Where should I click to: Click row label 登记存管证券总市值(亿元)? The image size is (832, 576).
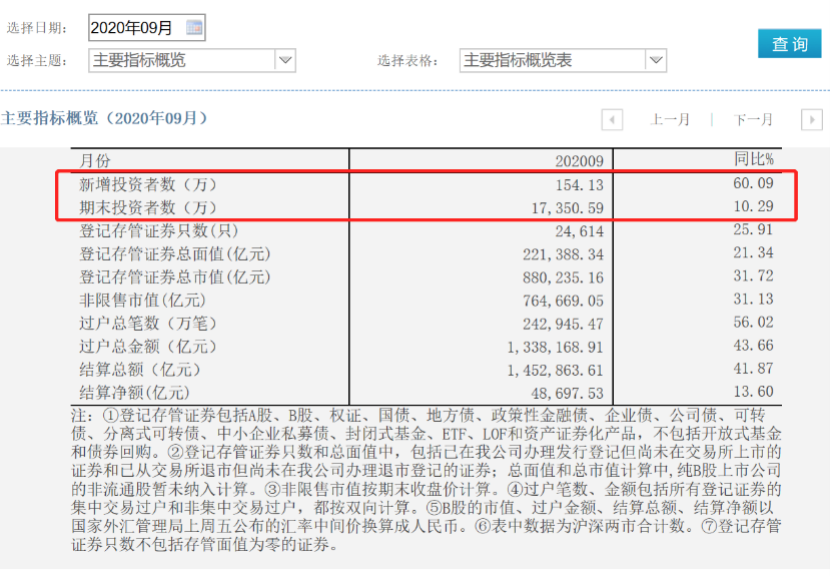tap(175, 277)
